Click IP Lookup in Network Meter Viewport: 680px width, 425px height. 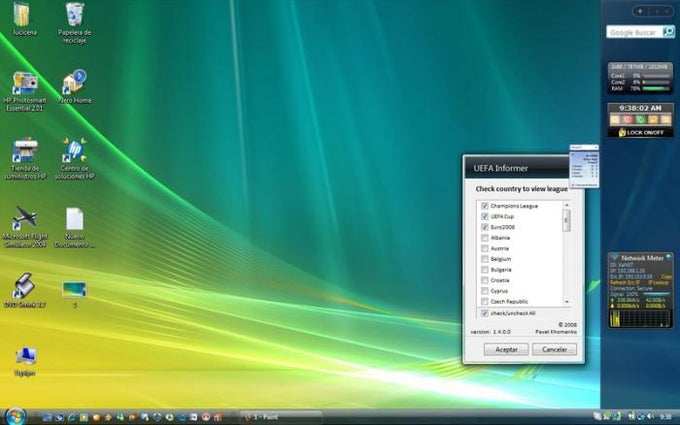coord(658,283)
